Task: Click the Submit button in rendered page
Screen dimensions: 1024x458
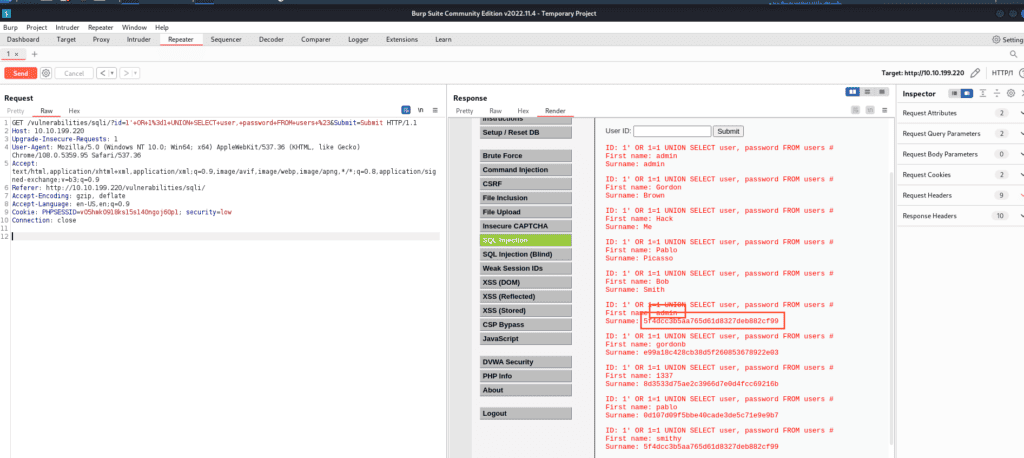Action: [x=728, y=131]
